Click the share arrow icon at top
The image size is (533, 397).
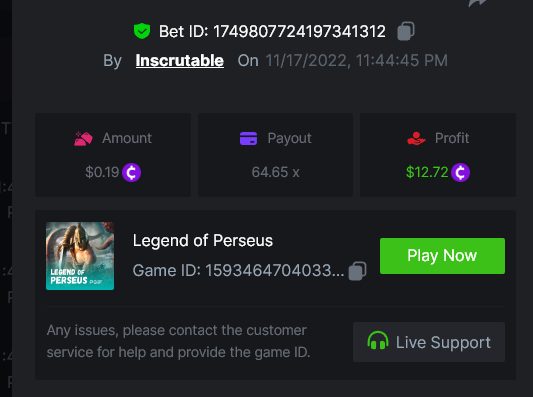(x=477, y=3)
